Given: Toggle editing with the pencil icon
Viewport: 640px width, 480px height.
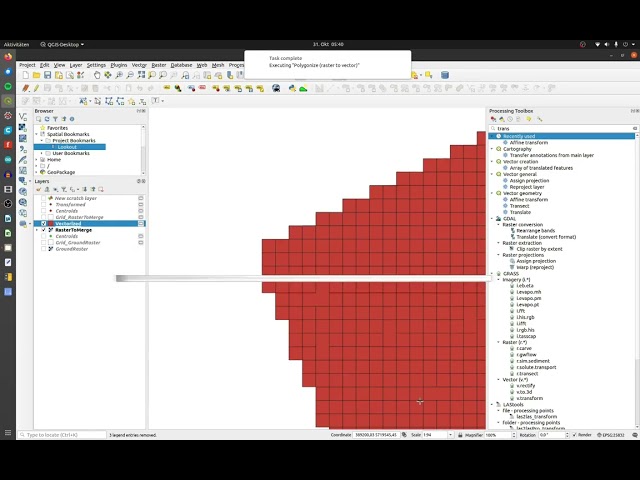Looking at the screenshot, I should click(x=36, y=88).
